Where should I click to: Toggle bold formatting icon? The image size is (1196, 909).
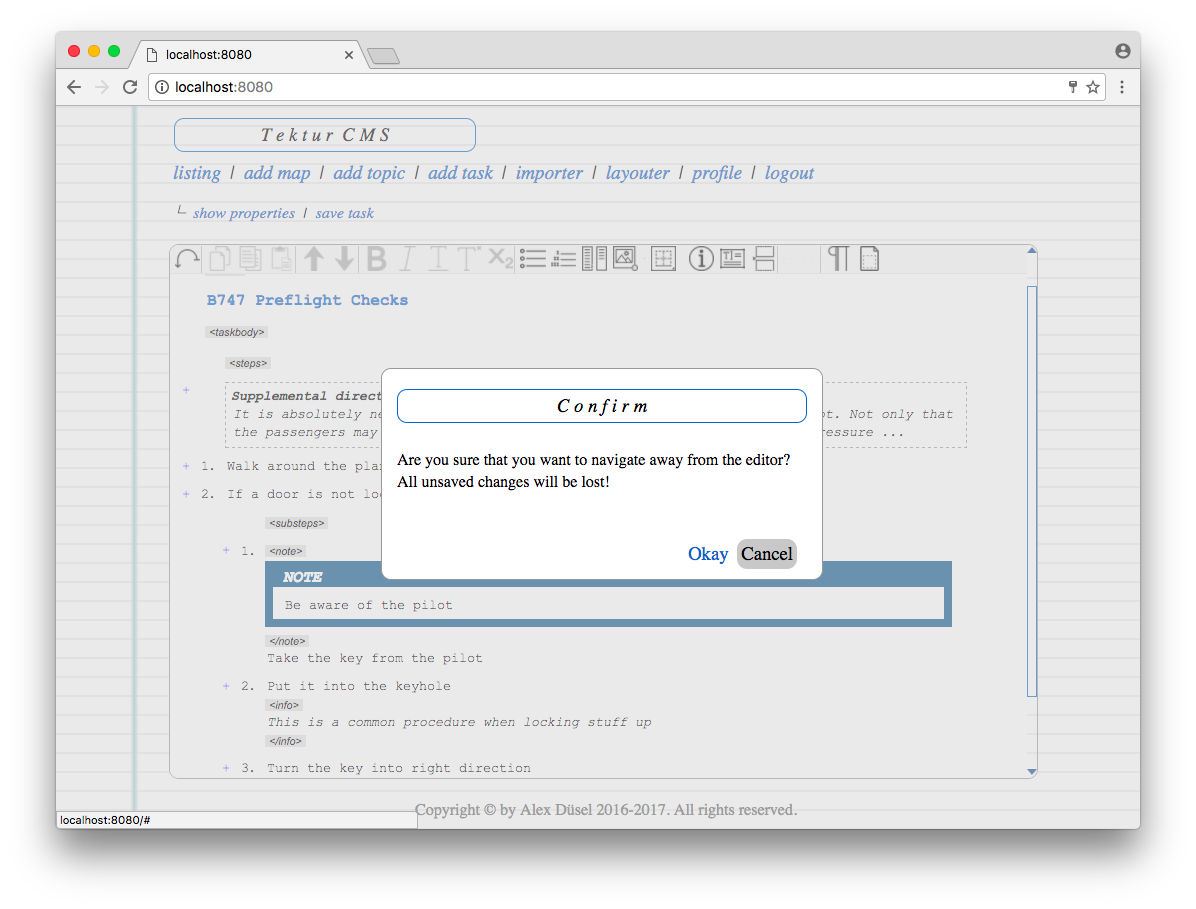tap(376, 259)
